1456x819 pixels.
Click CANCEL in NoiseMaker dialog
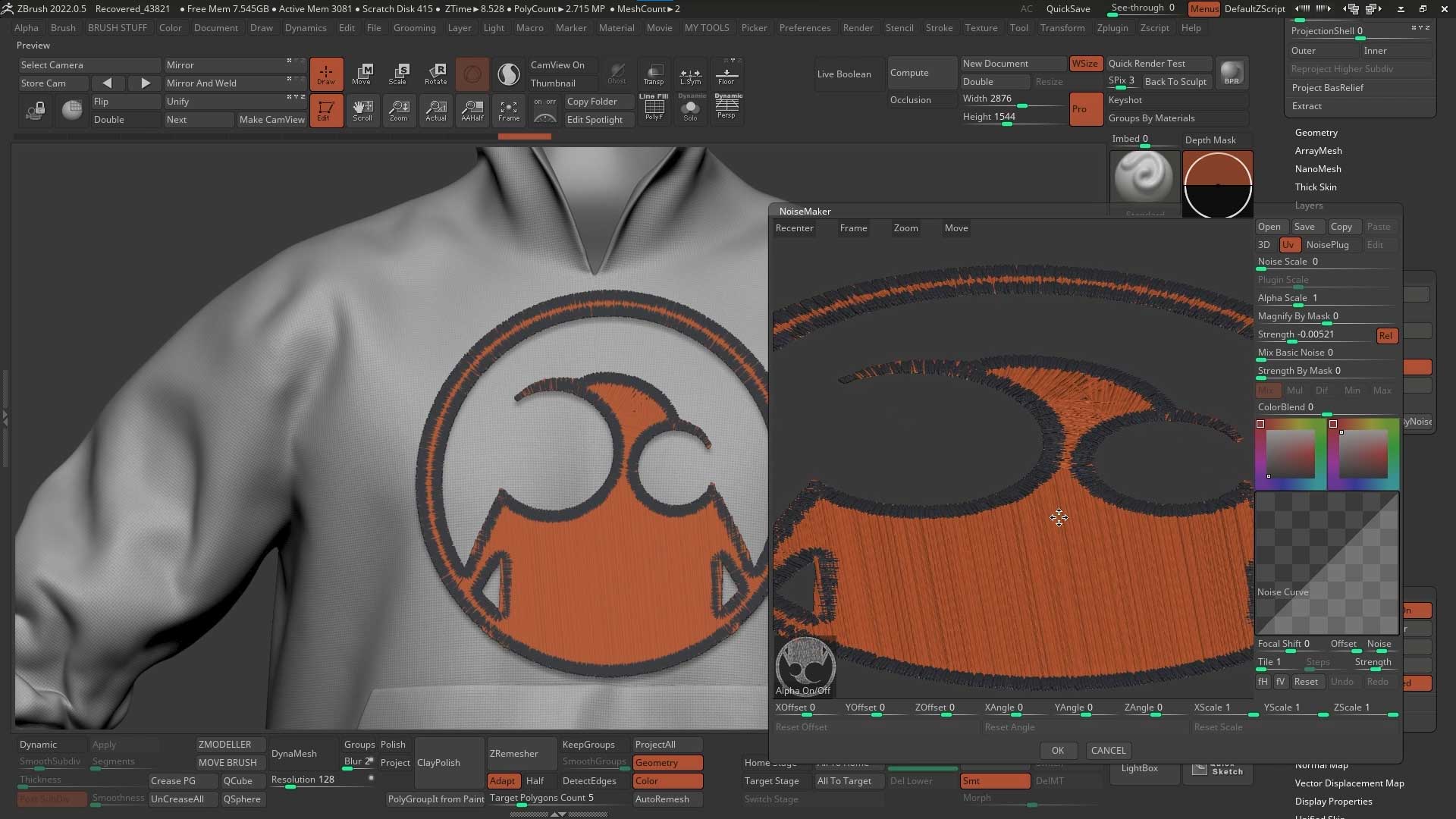click(1108, 751)
